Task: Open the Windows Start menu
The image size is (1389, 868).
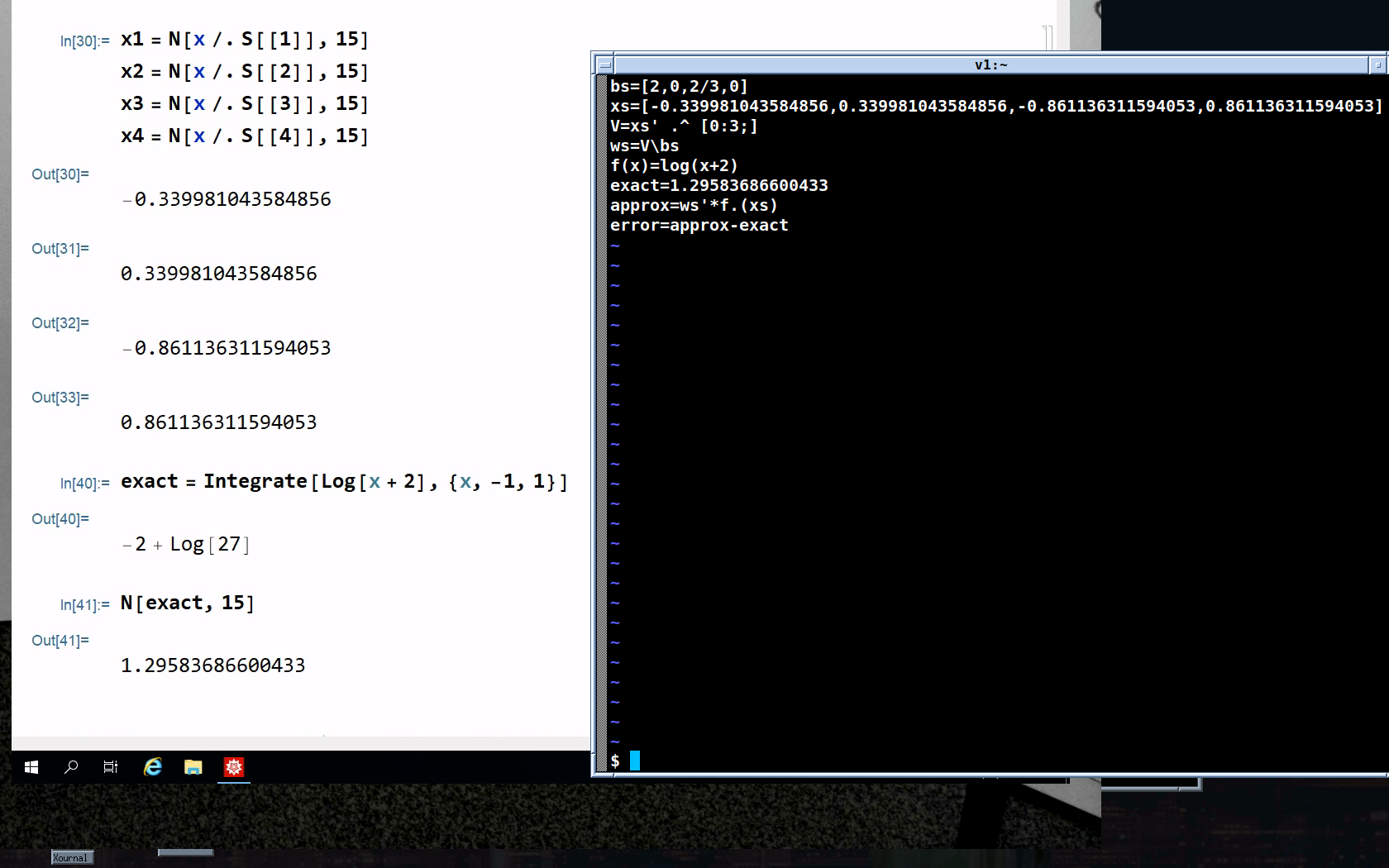Action: [x=31, y=767]
